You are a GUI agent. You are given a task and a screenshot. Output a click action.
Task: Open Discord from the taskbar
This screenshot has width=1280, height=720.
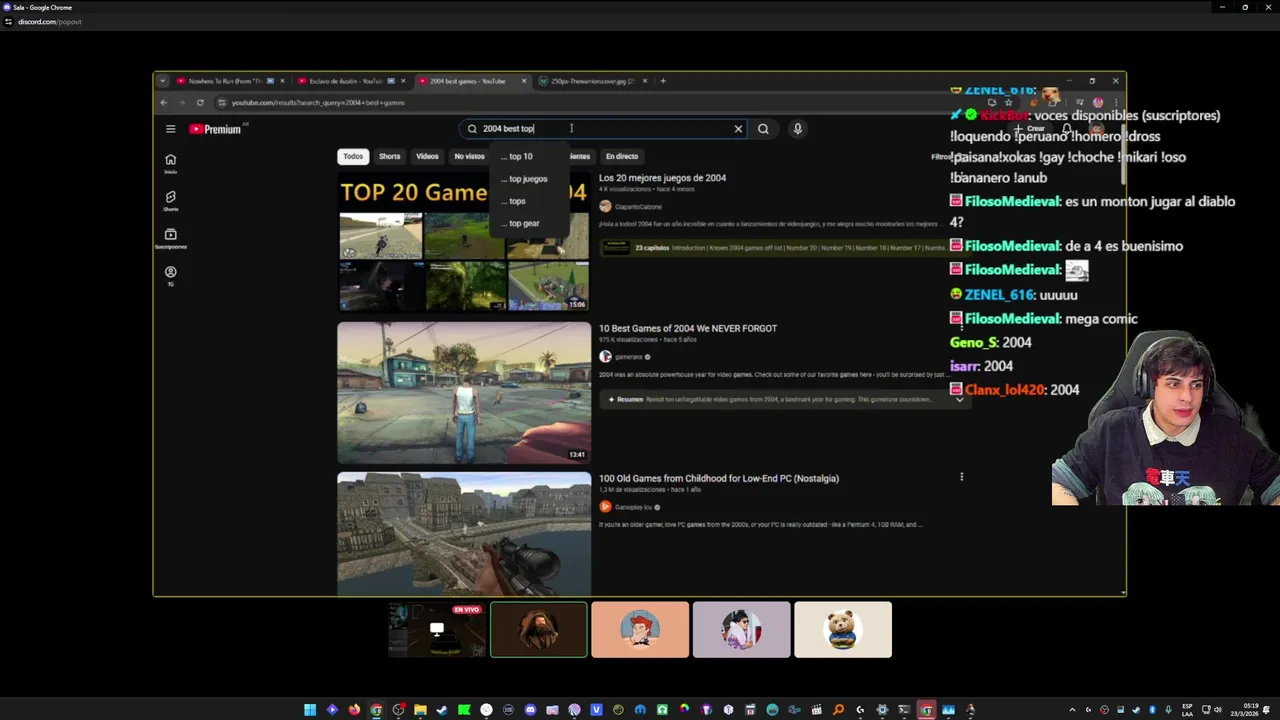click(530, 710)
